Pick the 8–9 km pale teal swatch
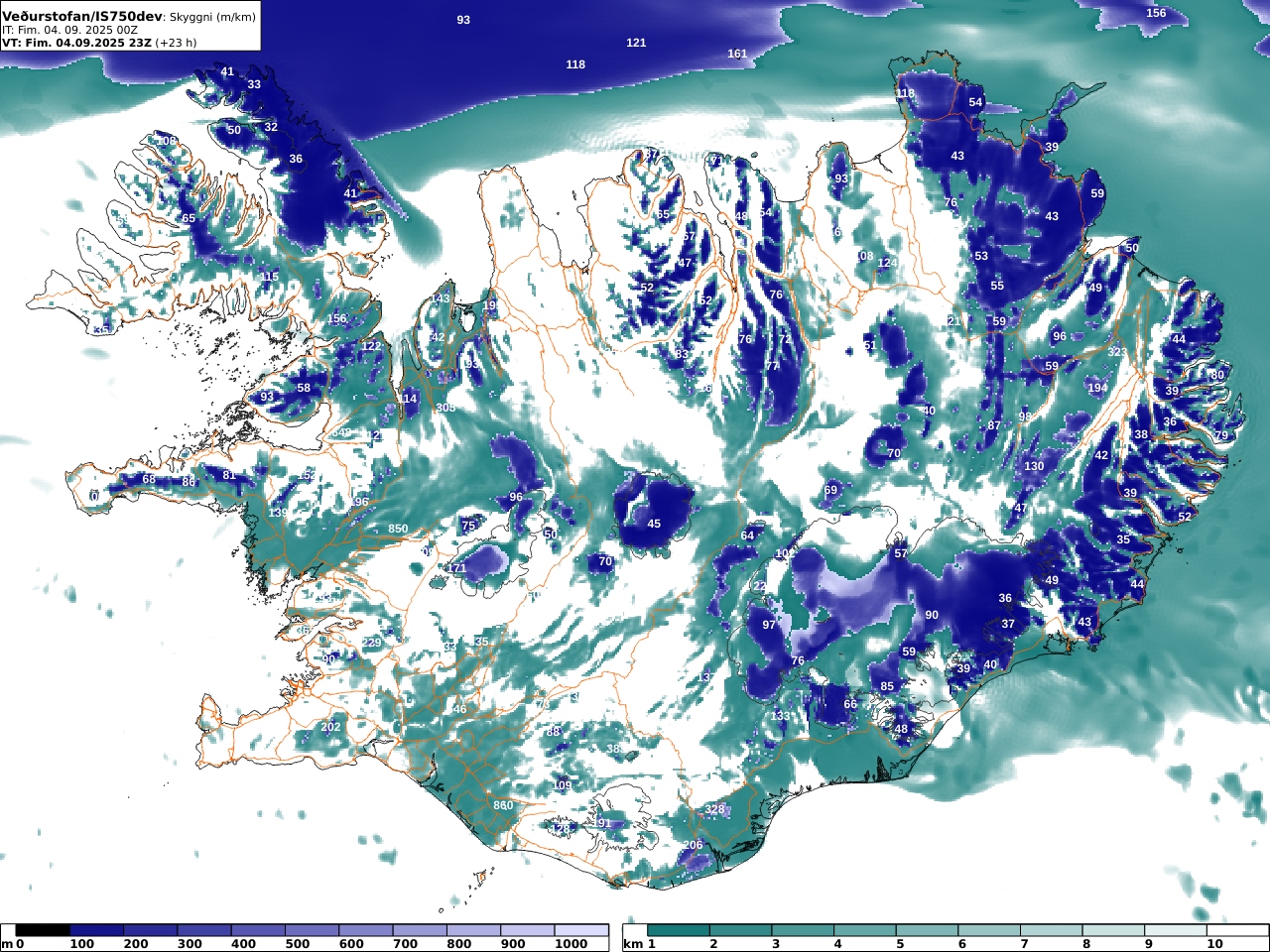Screen dimensions: 1270x952 pos(1114,930)
